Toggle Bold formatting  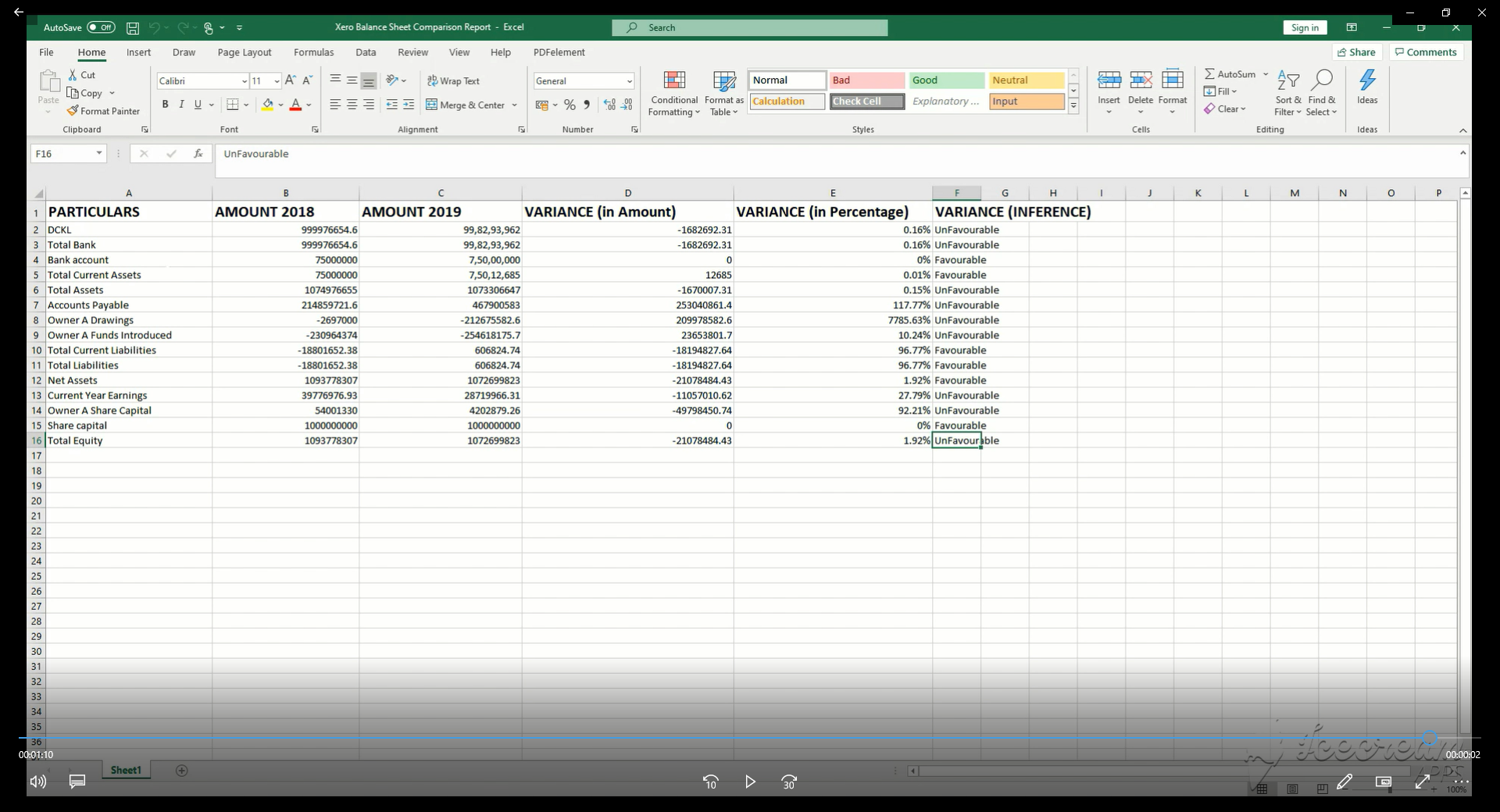click(x=165, y=105)
